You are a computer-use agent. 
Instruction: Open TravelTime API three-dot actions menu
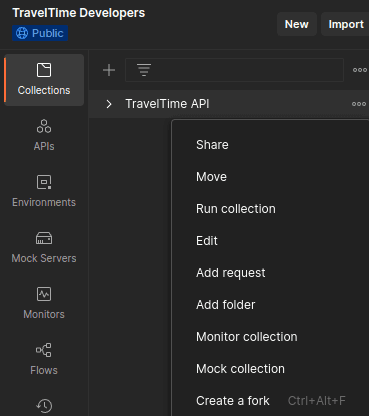[x=359, y=104]
